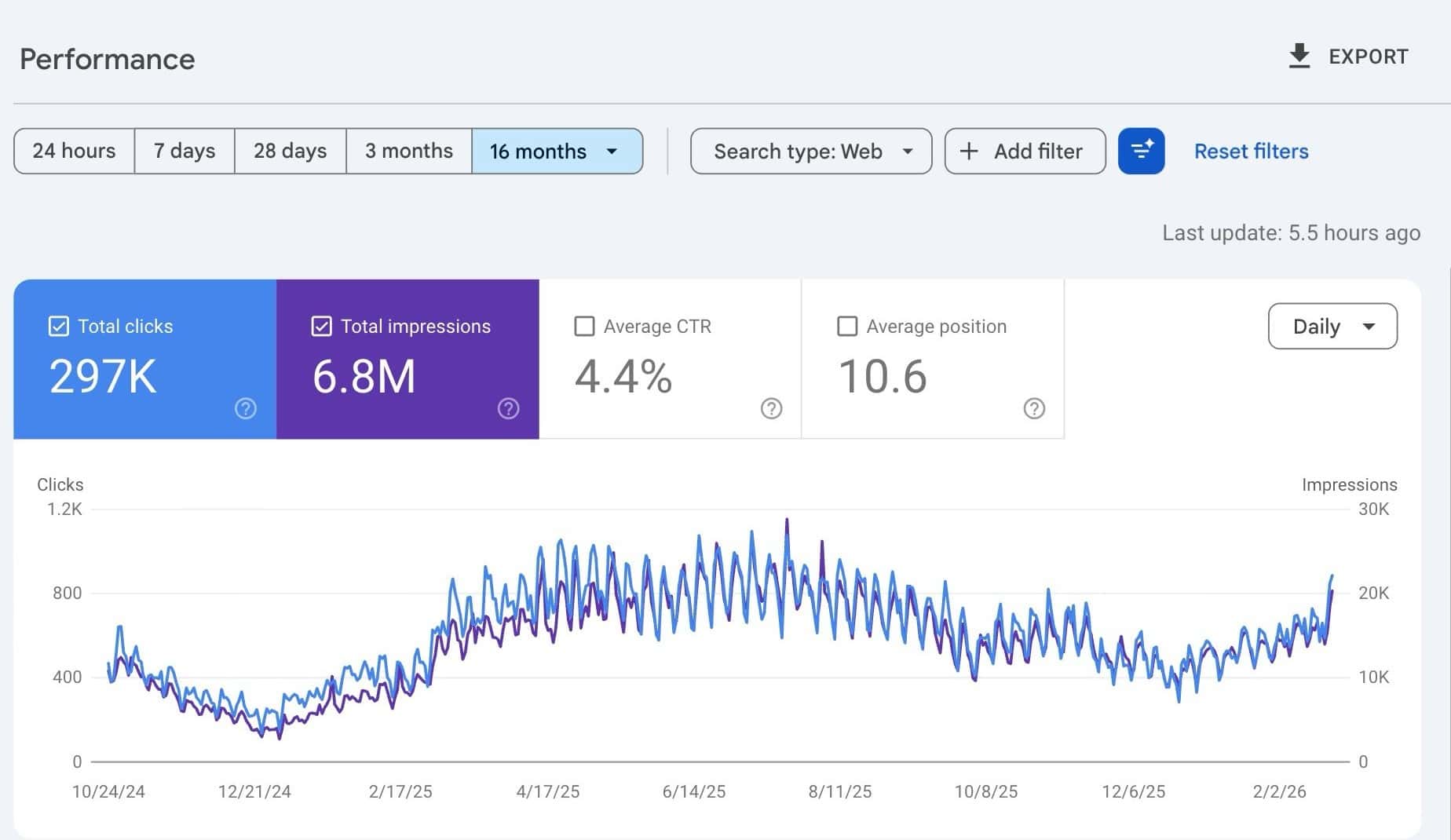Select the 28 days date filter
This screenshot has width=1451, height=840.
click(x=290, y=151)
